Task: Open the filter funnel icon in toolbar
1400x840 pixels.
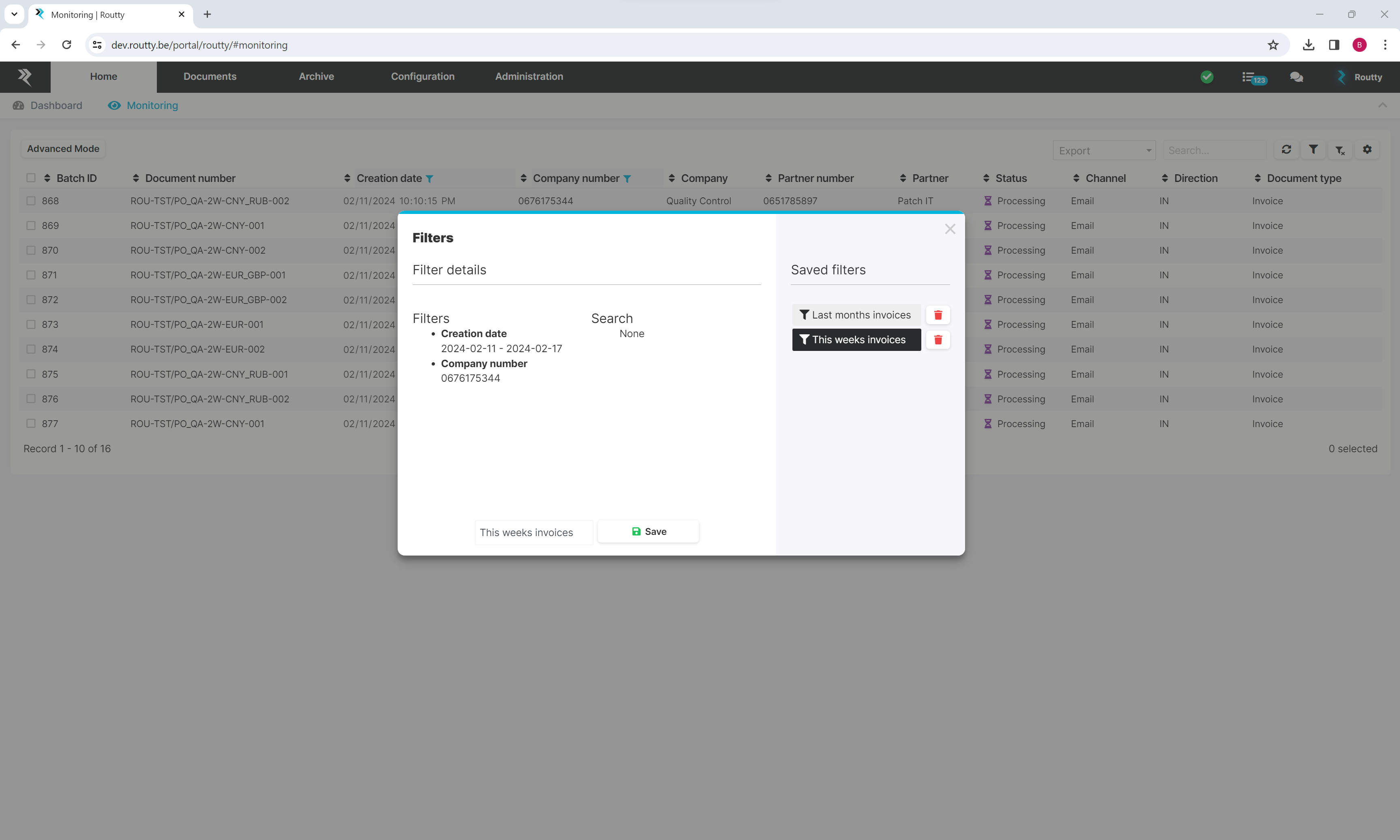Action: (x=1313, y=150)
